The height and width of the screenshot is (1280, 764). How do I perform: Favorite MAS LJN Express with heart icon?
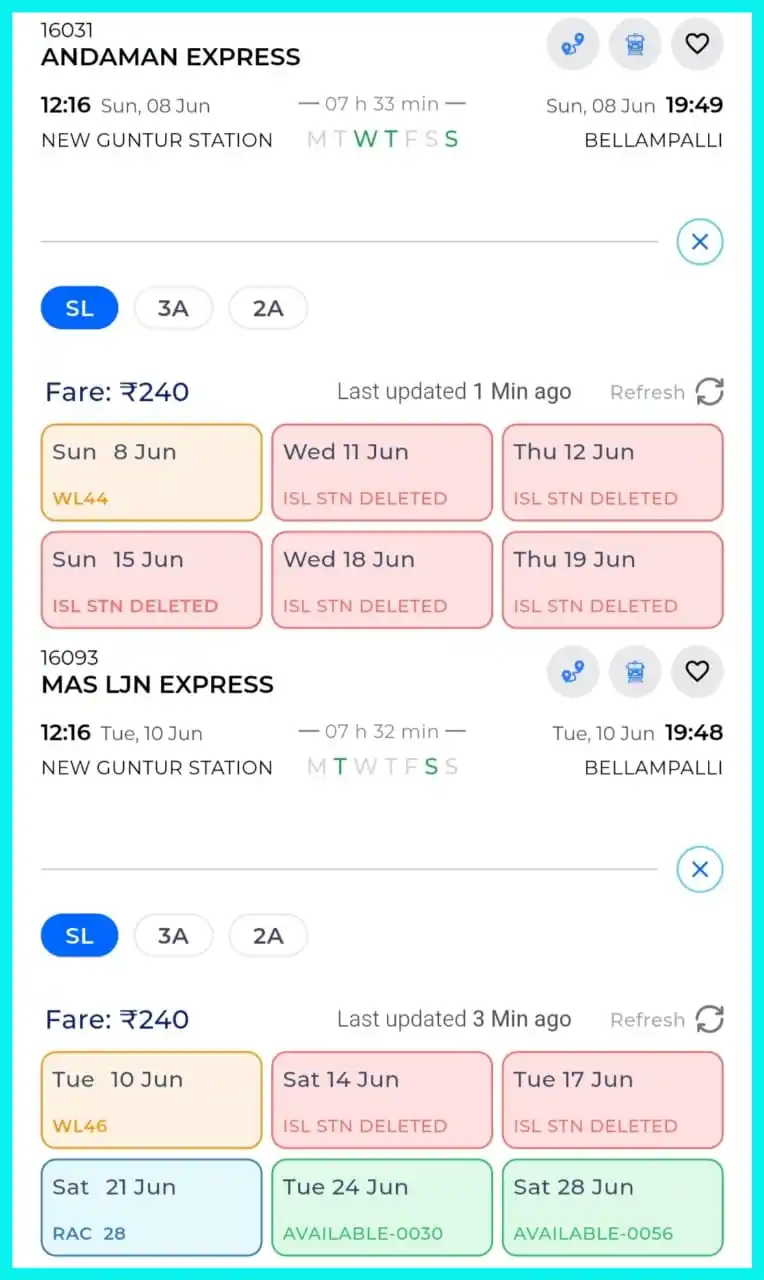[x=697, y=671]
